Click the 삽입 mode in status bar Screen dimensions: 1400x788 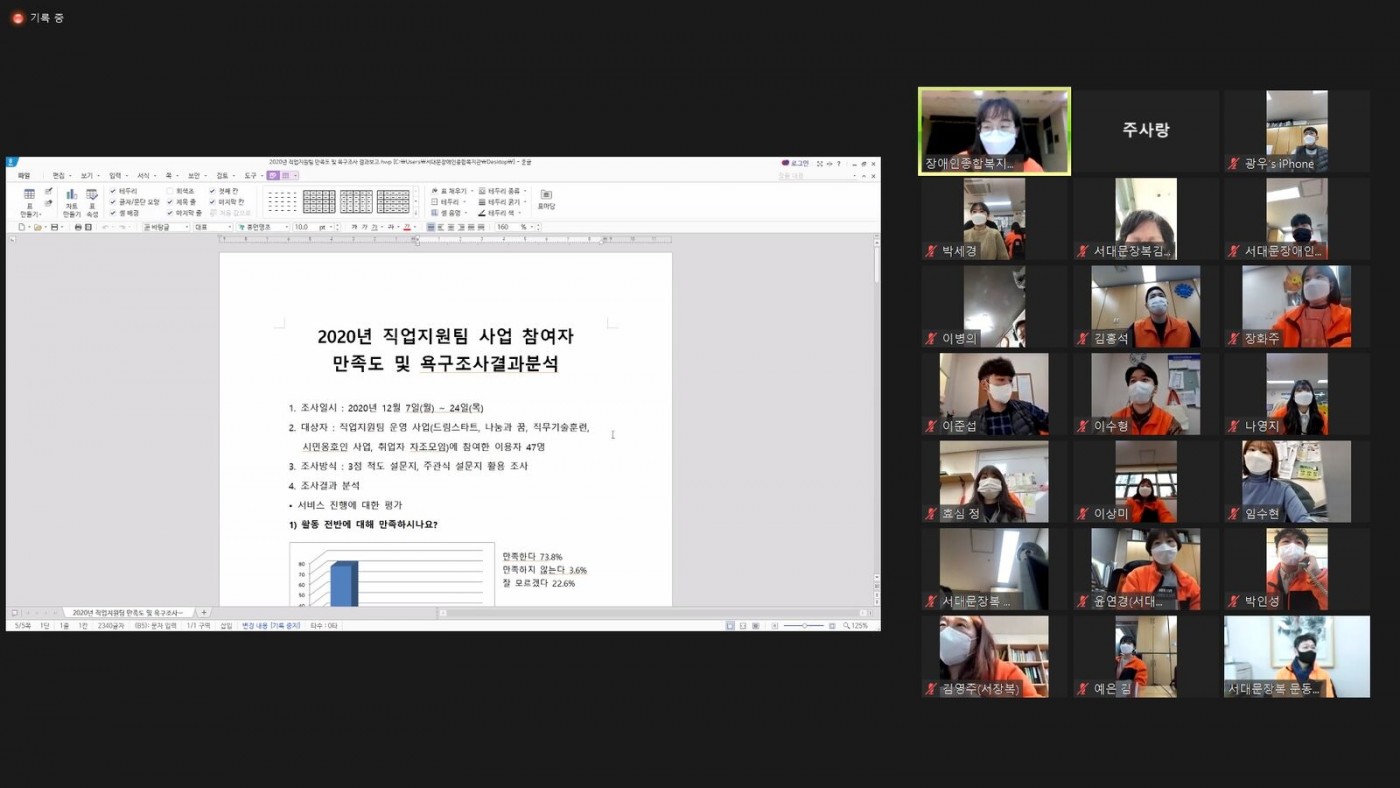(226, 626)
